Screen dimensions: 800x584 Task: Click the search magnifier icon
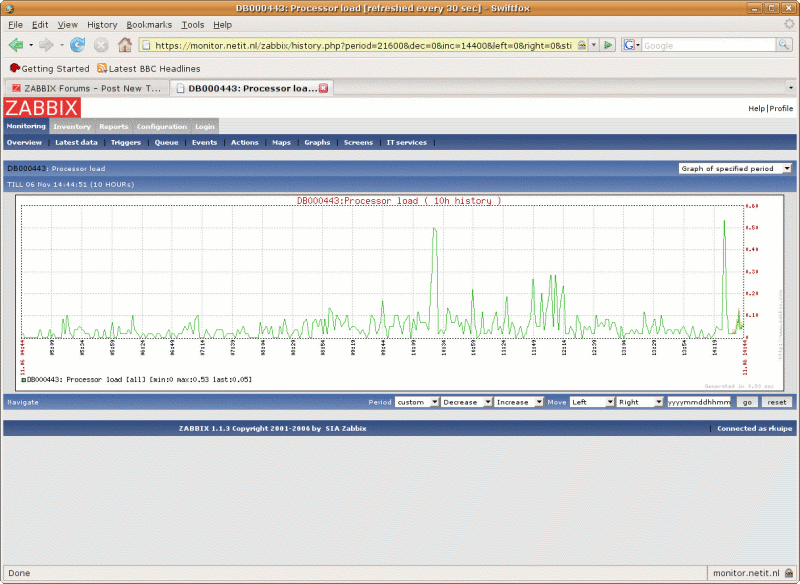(x=784, y=45)
